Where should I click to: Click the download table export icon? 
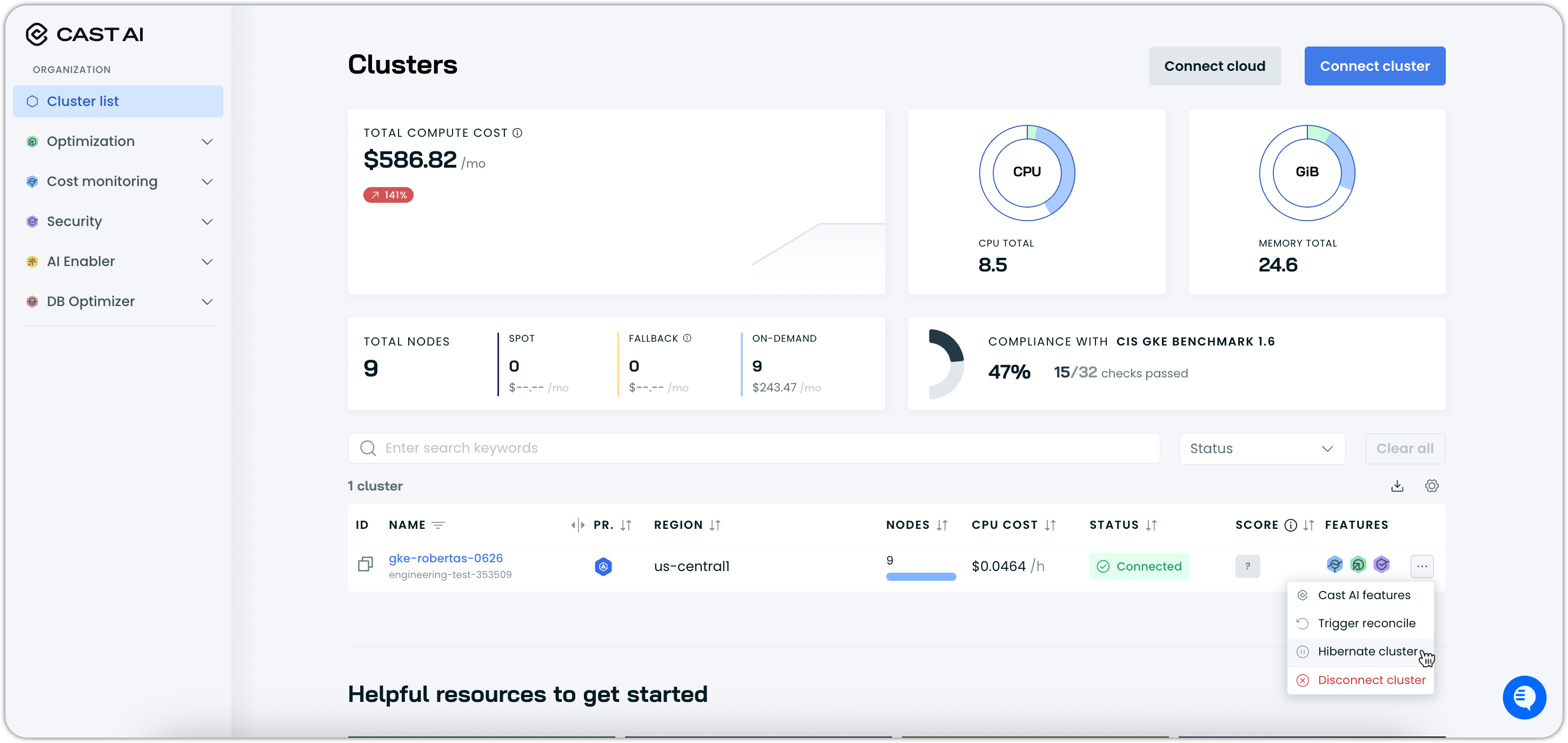coord(1397,486)
